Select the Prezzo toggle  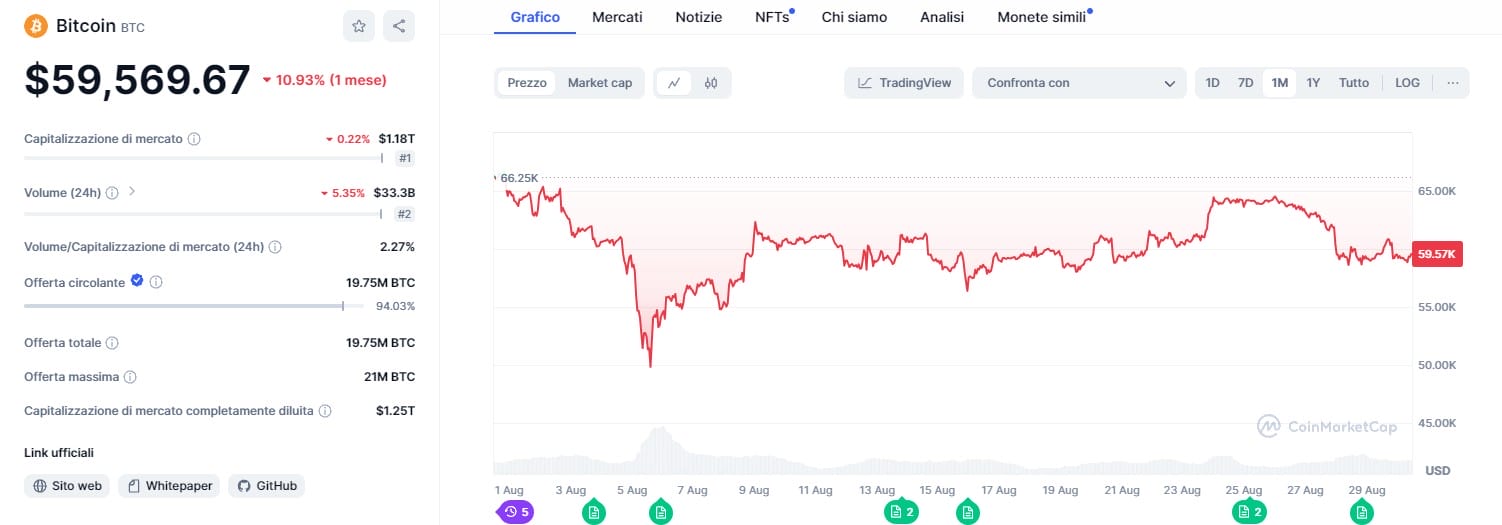click(527, 83)
